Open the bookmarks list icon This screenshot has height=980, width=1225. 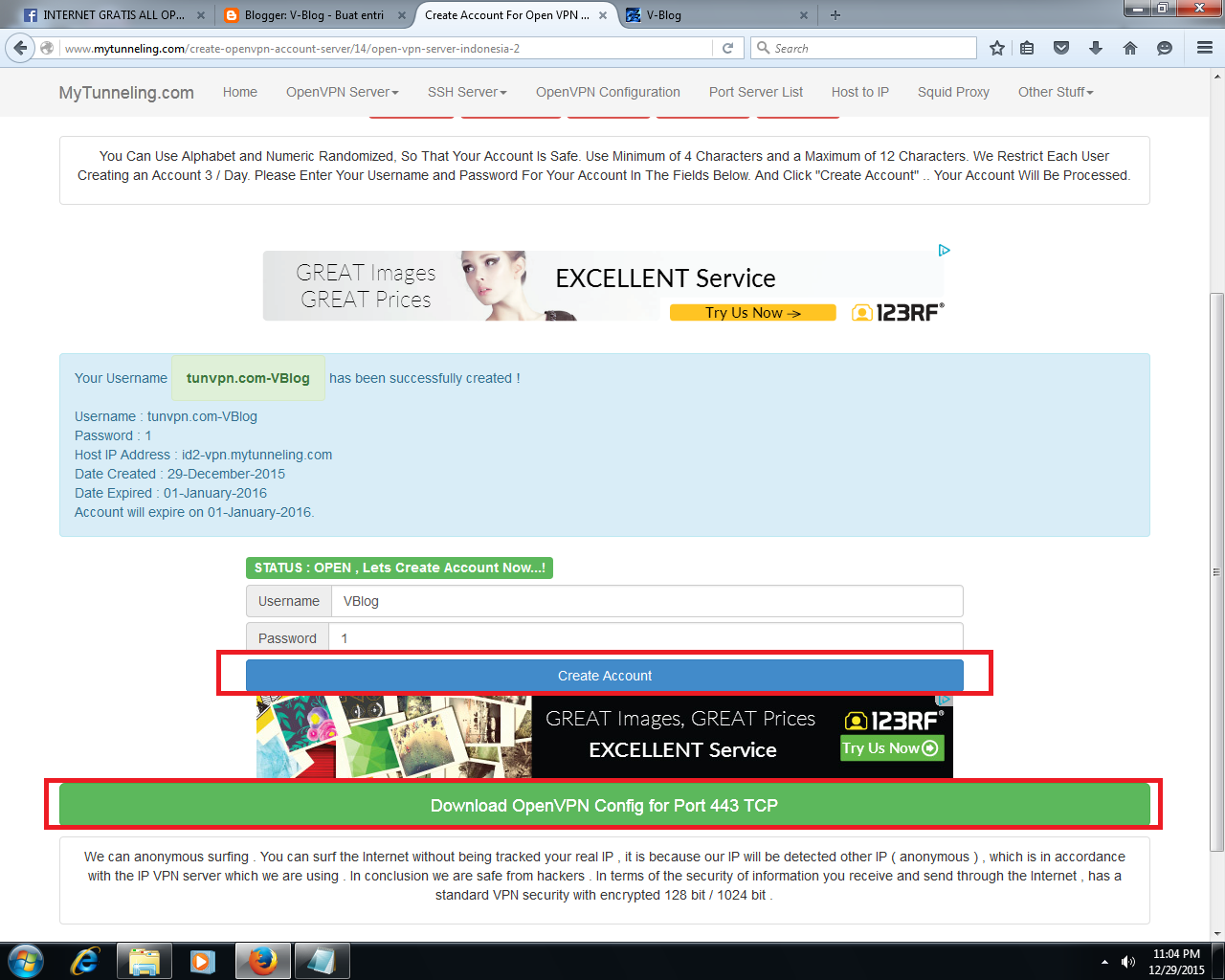pos(1027,48)
